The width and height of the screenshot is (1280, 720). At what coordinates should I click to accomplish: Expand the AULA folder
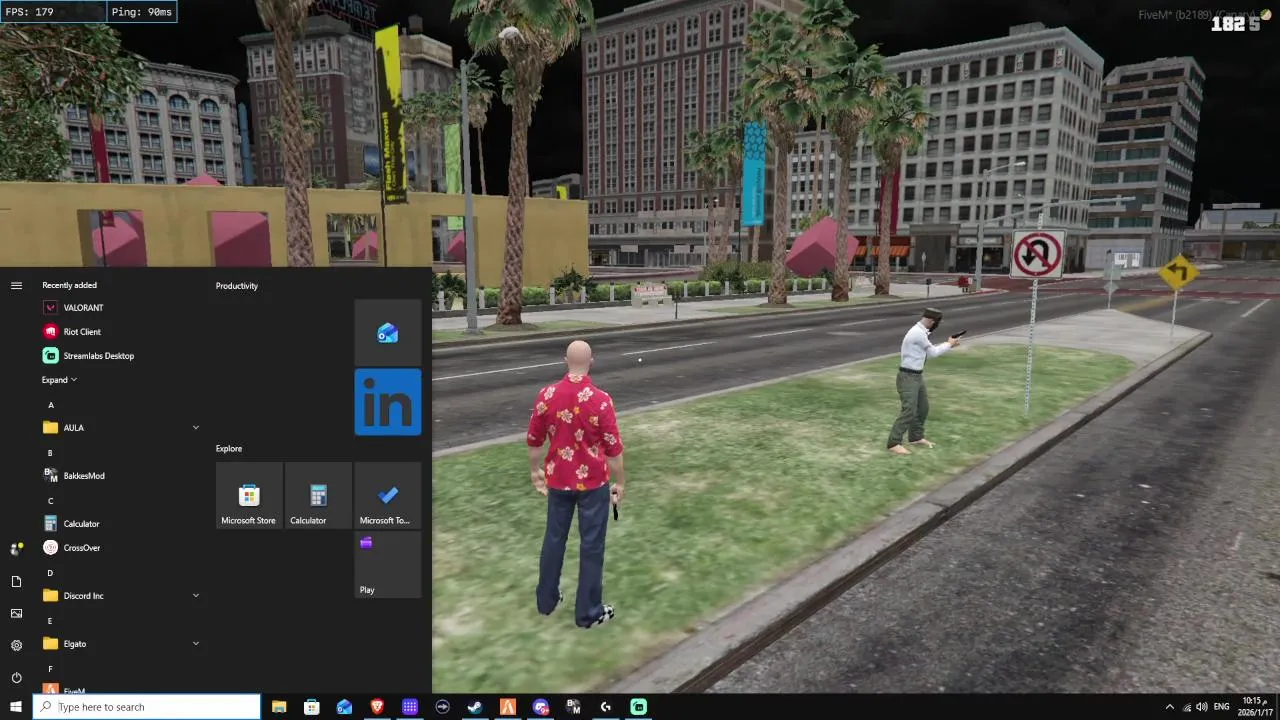tap(120, 428)
